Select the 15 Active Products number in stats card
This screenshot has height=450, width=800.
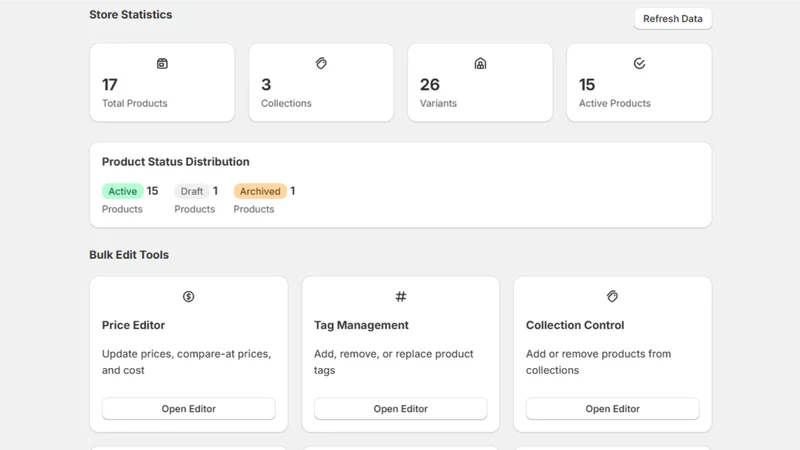click(587, 85)
